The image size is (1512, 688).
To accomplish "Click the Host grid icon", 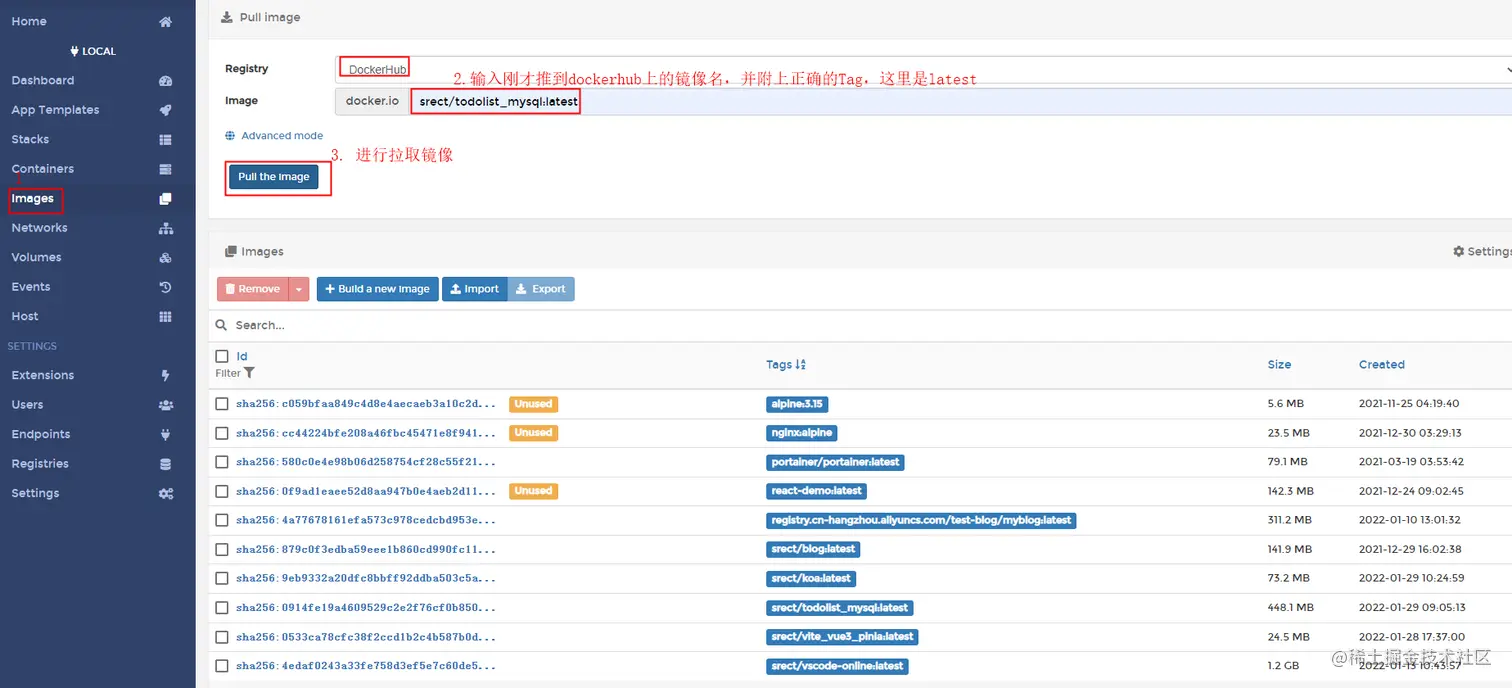I will click(166, 317).
